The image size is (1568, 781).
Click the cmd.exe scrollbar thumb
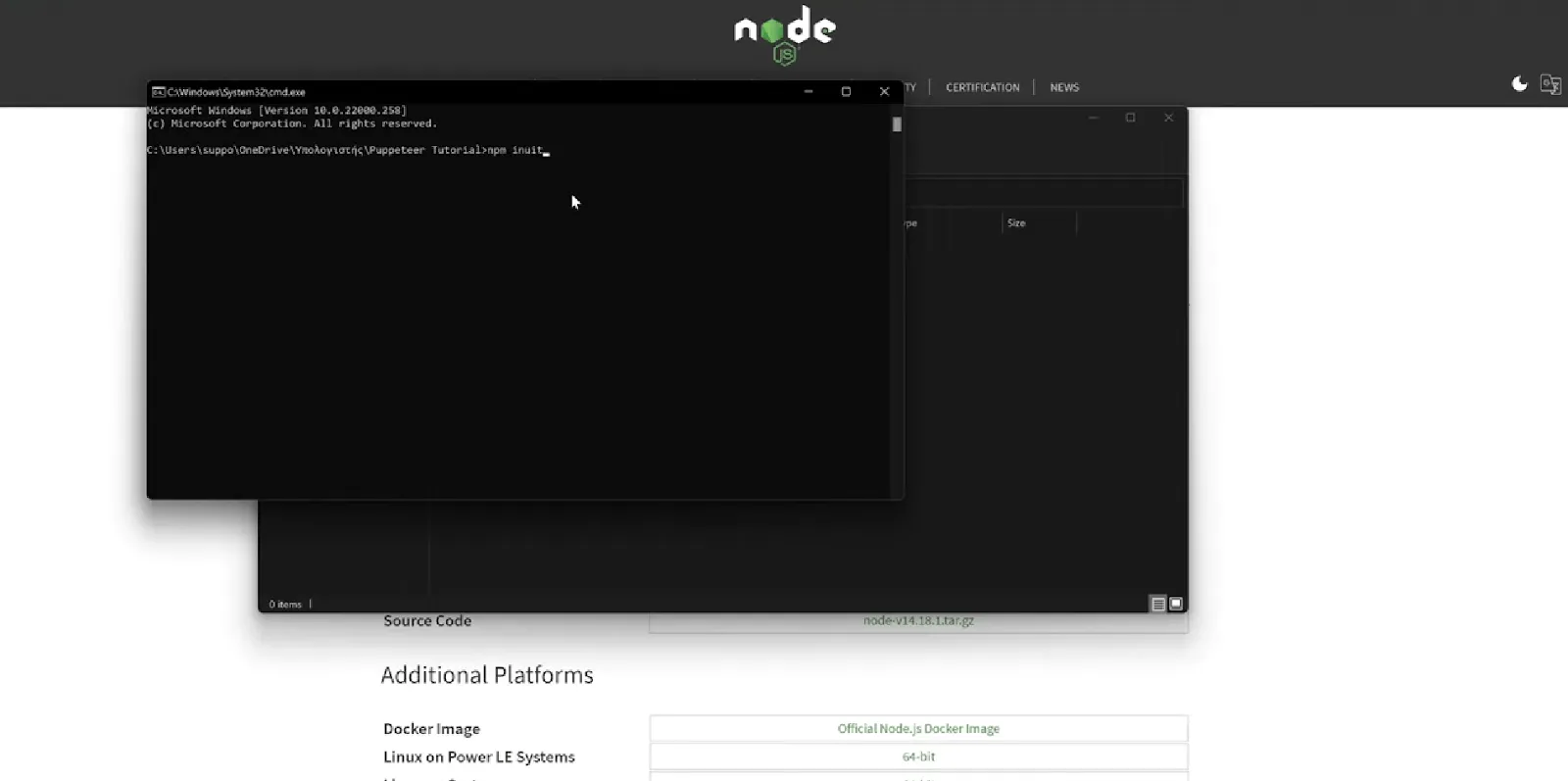tap(897, 124)
